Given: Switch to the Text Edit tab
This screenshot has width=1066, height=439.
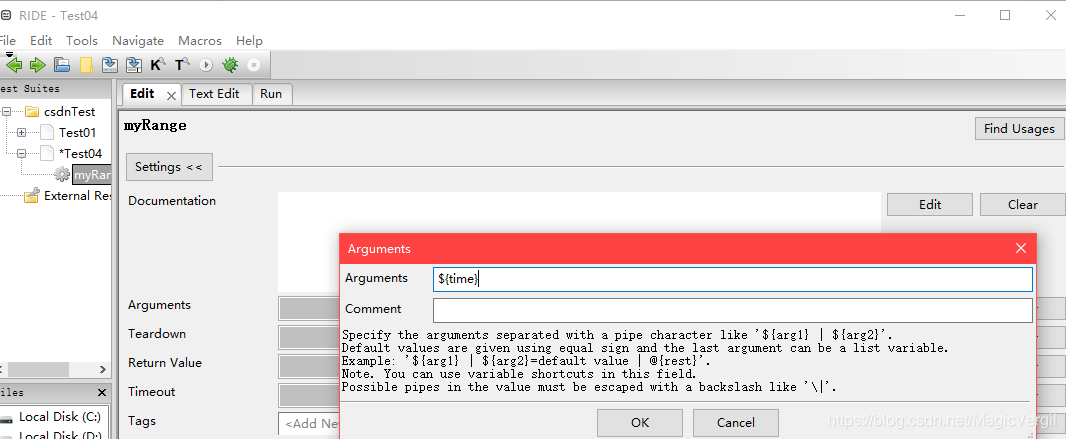Looking at the screenshot, I should click(x=214, y=94).
